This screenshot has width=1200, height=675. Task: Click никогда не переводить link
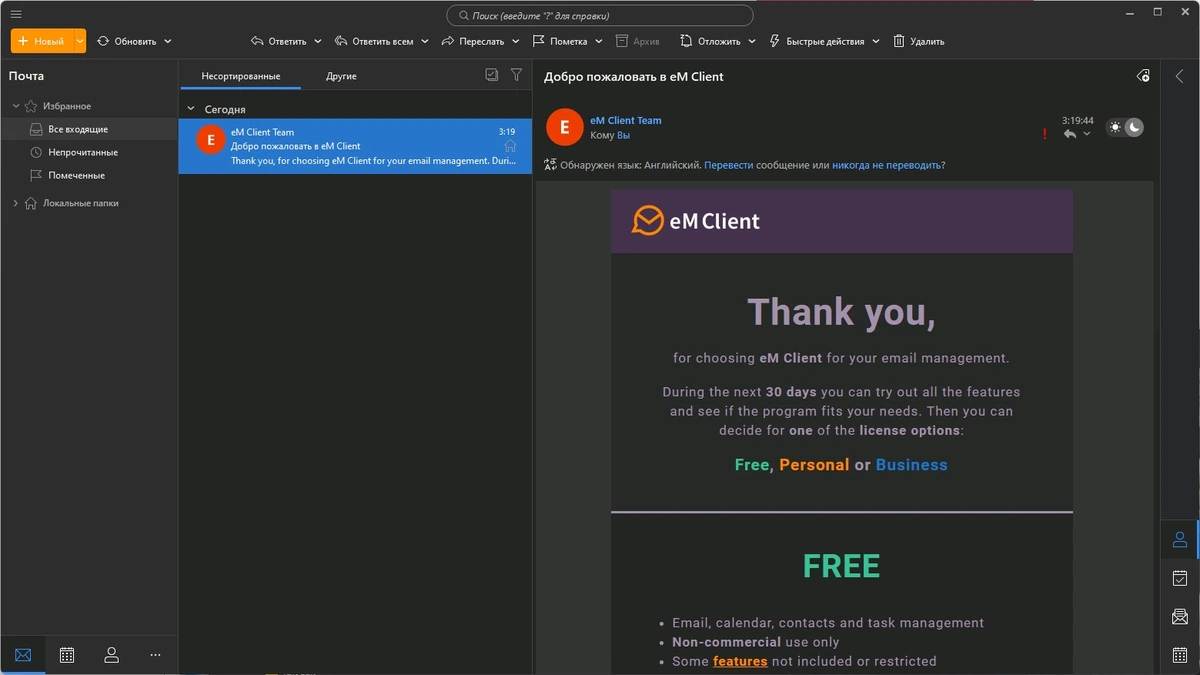point(886,165)
